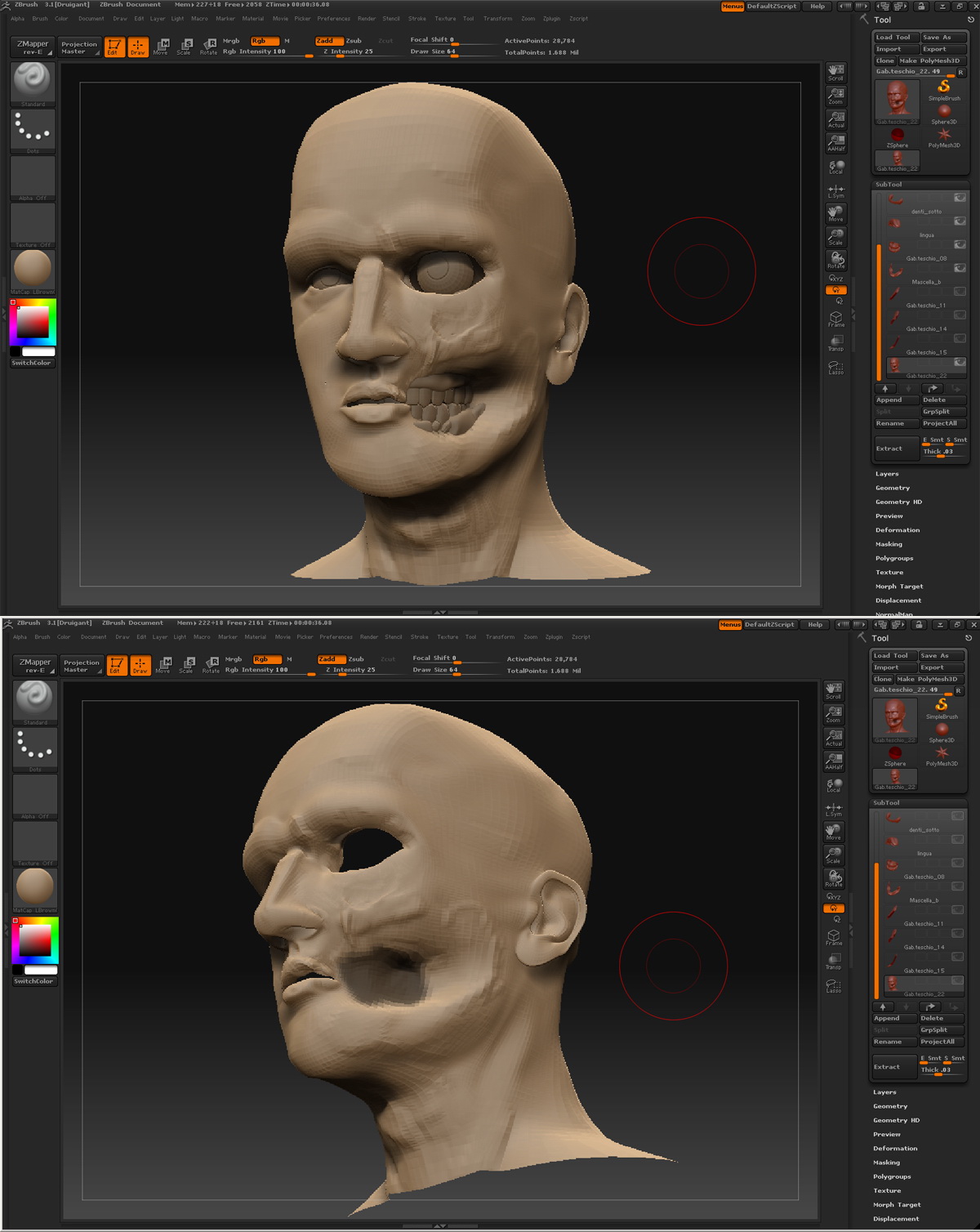Expand the Geometry HD section in the upper Tool palette
This screenshot has height=1232, width=980.
click(898, 502)
